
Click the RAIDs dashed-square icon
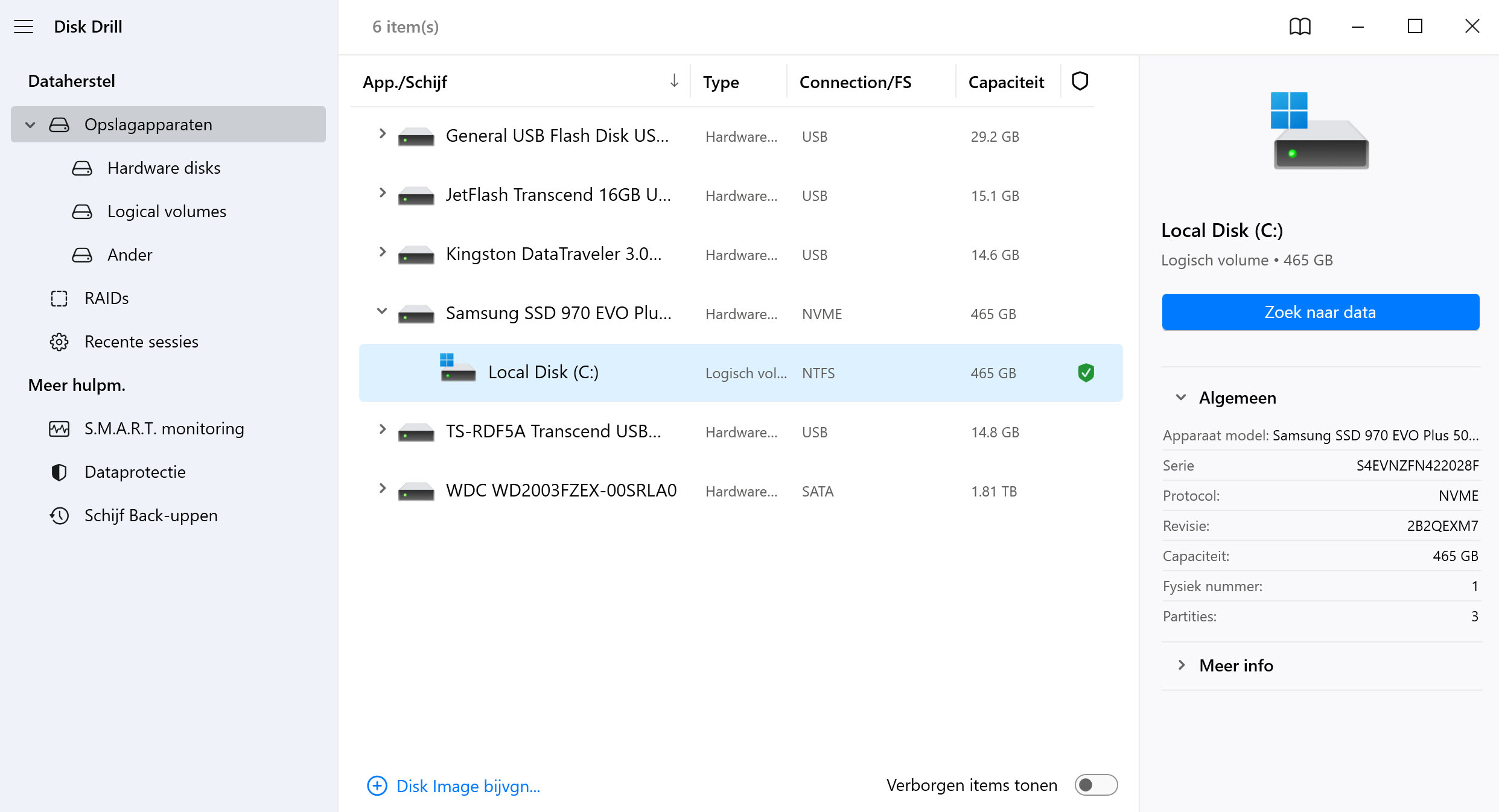click(59, 298)
